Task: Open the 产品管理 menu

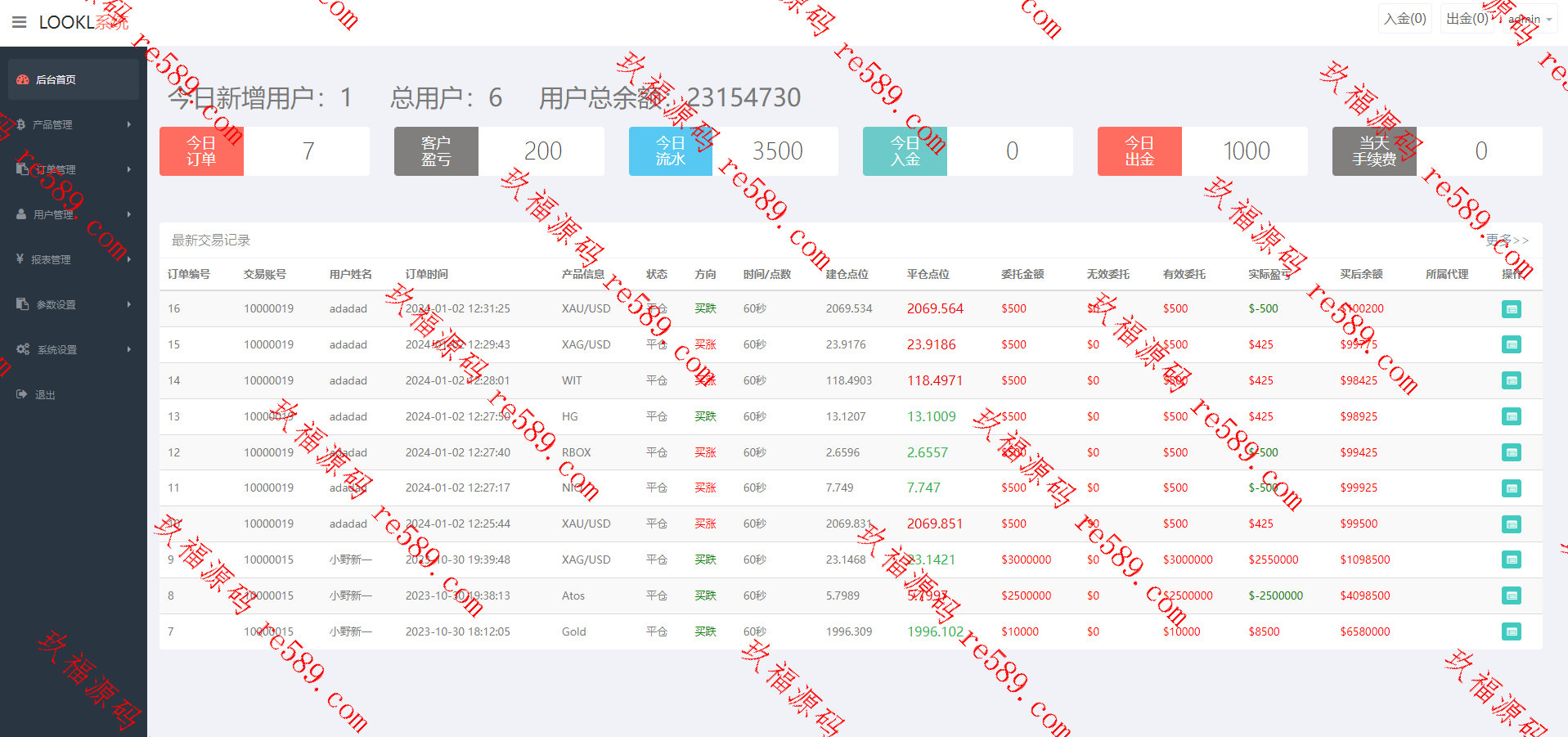Action: tap(74, 124)
